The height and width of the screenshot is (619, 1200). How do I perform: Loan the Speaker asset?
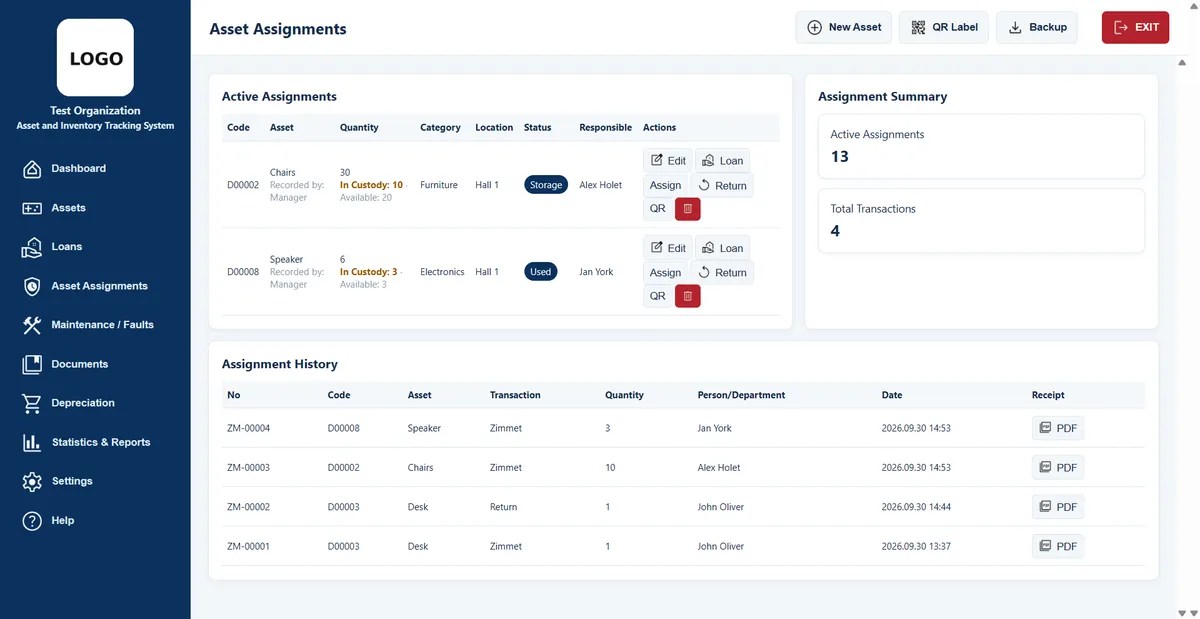click(722, 247)
